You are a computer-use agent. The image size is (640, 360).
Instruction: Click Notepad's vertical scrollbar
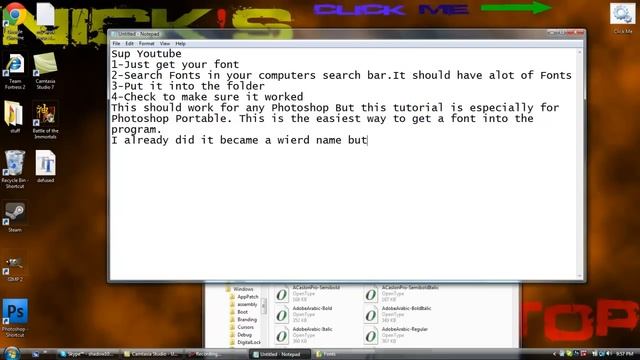point(580,163)
